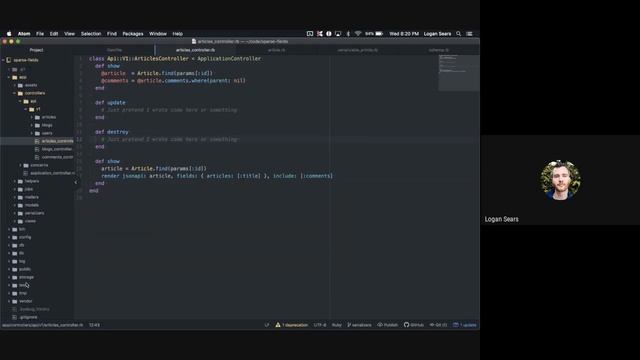Image resolution: width=640 pixels, height=360 pixels.
Task: Click the AirPlay display icon
Action: pyautogui.click(x=338, y=34)
